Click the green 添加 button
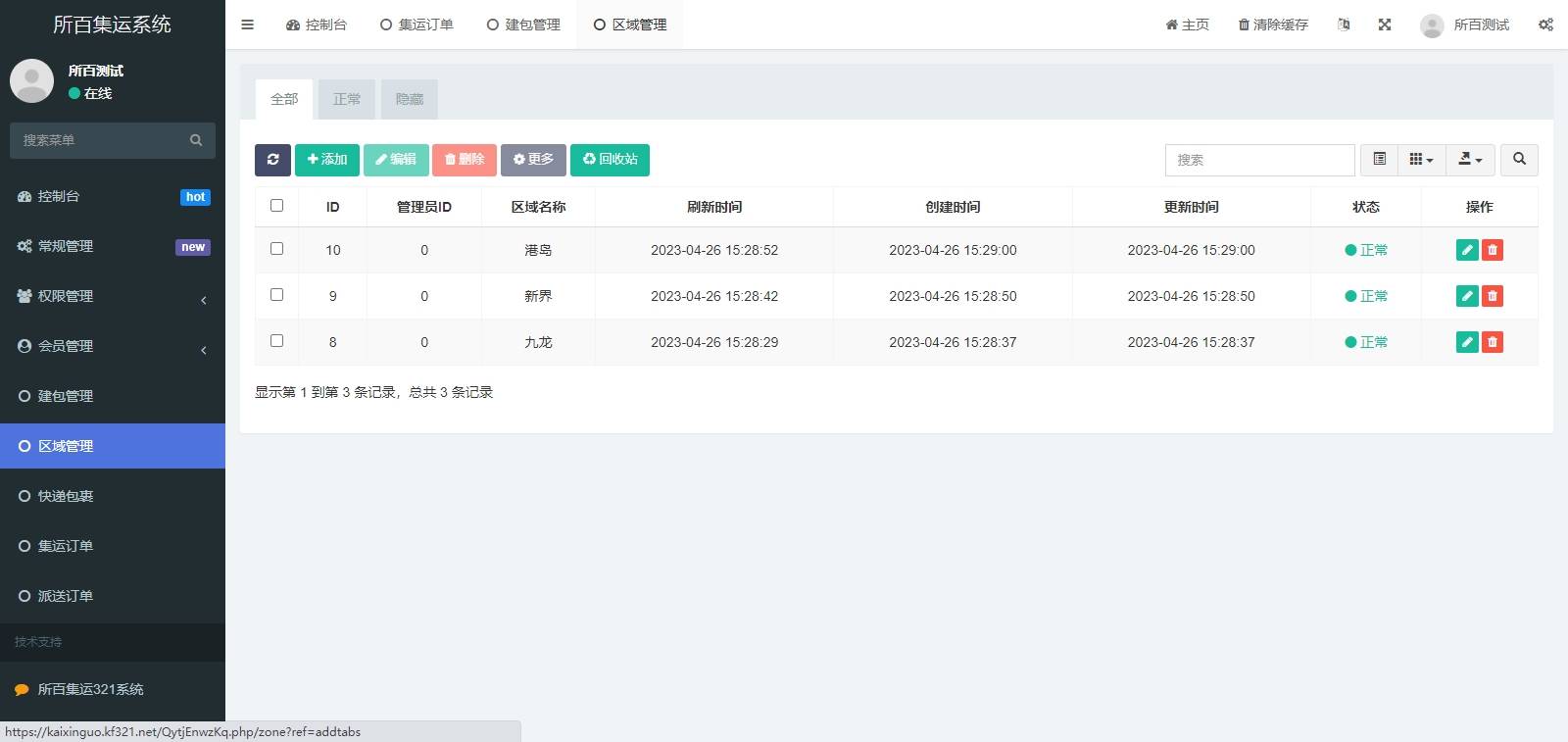This screenshot has width=1568, height=742. pos(327,160)
